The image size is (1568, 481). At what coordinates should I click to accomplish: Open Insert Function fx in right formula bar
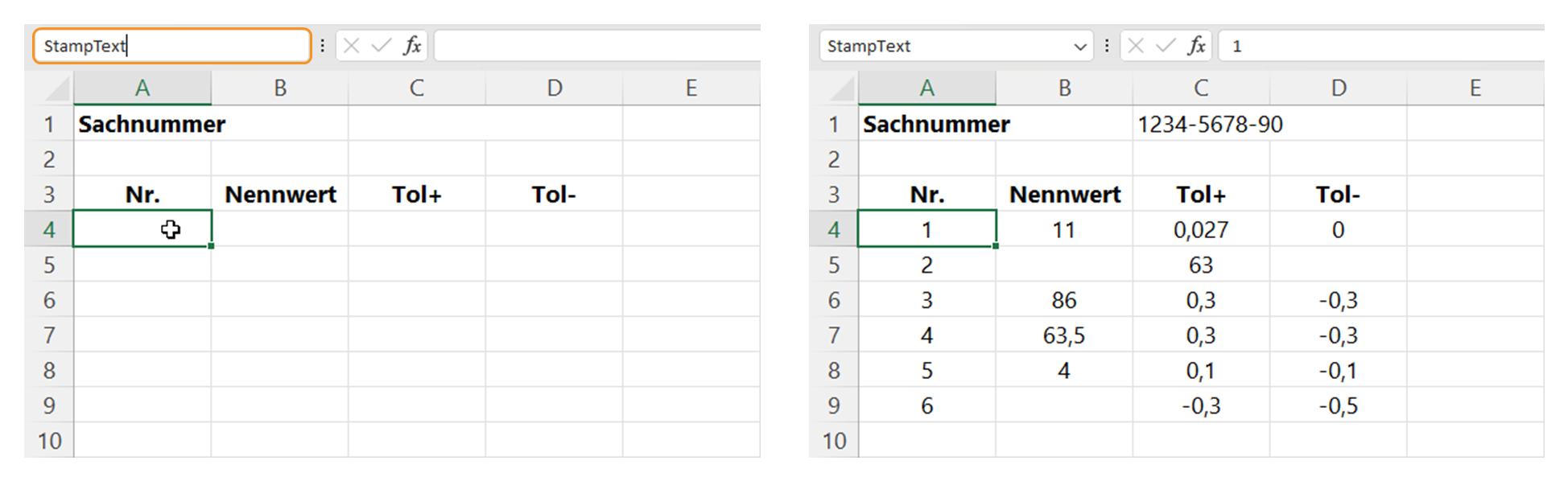pyautogui.click(x=1197, y=46)
